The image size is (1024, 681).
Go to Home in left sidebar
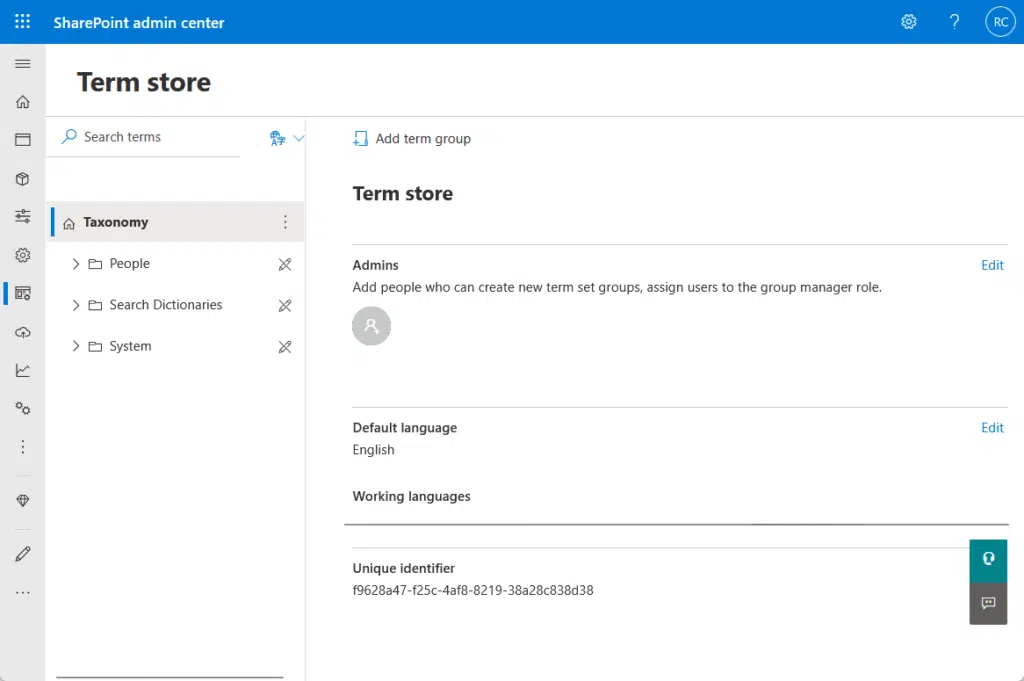point(23,102)
